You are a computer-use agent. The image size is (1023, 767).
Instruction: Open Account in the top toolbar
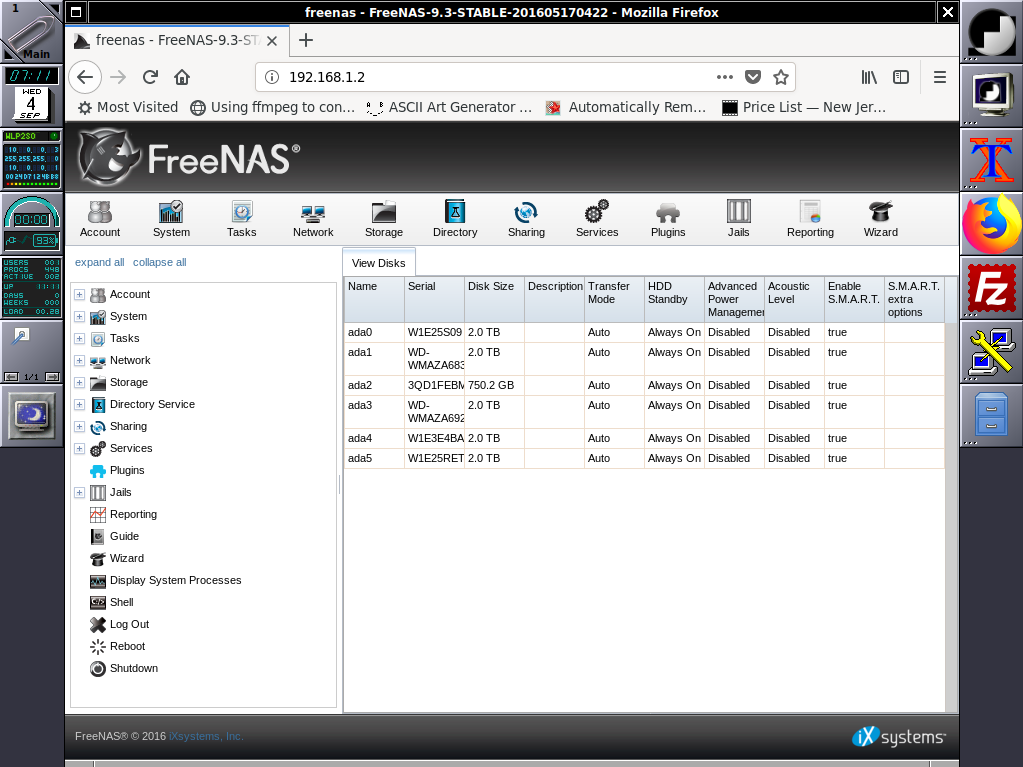[x=100, y=219]
